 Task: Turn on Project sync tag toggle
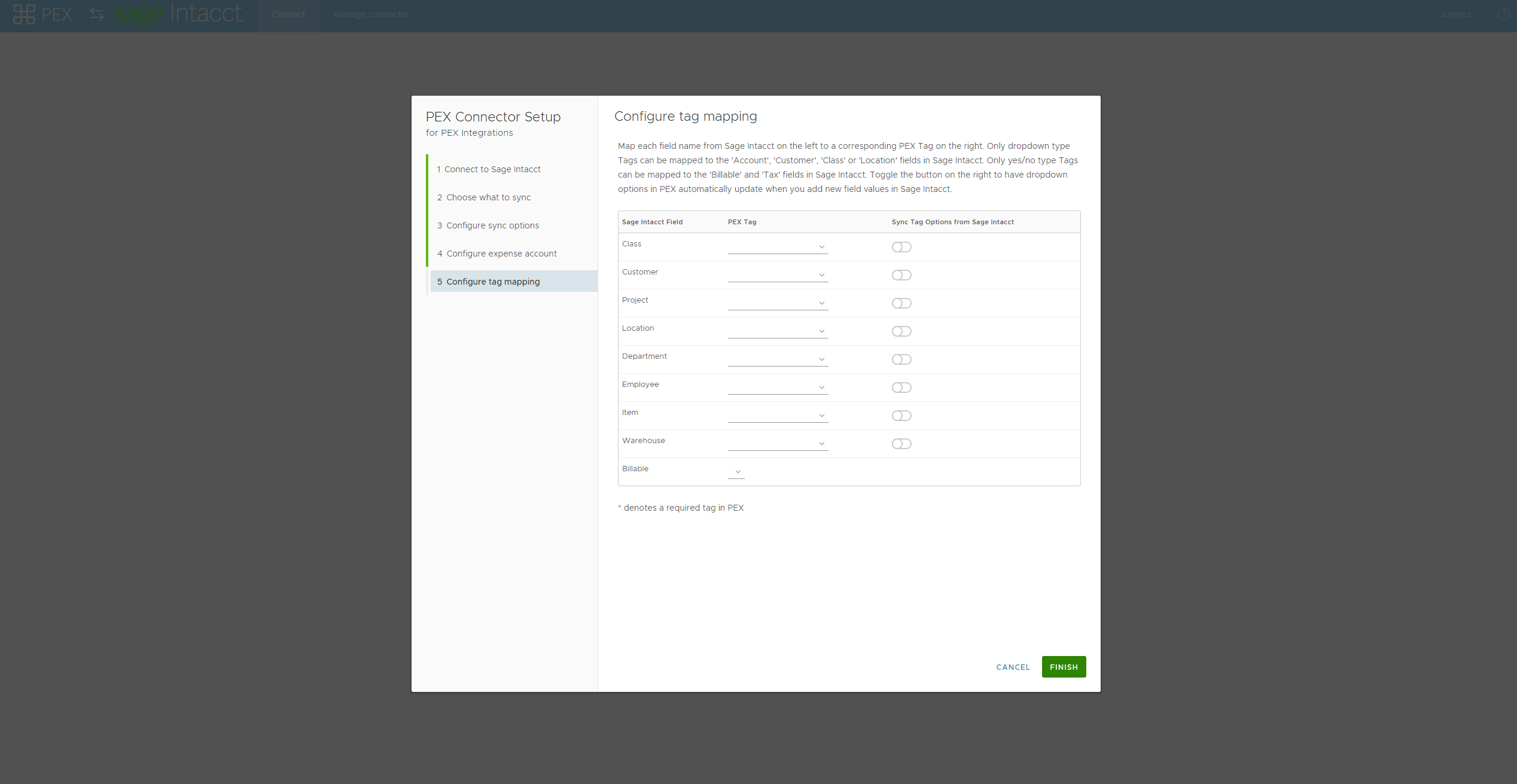(x=901, y=303)
